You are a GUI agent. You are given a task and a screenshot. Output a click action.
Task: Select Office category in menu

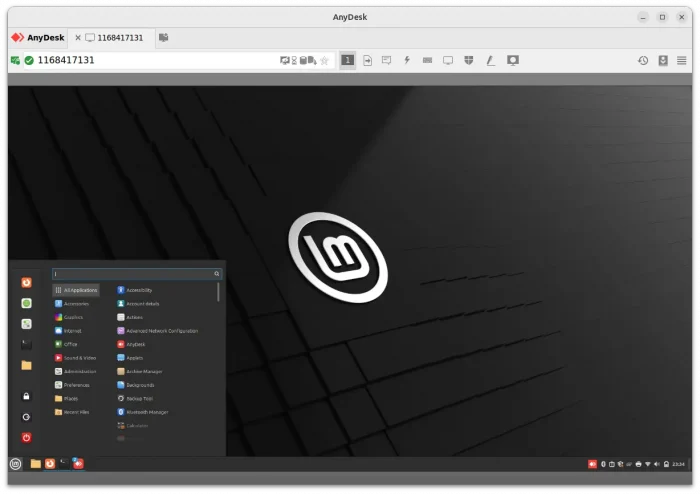coord(66,344)
